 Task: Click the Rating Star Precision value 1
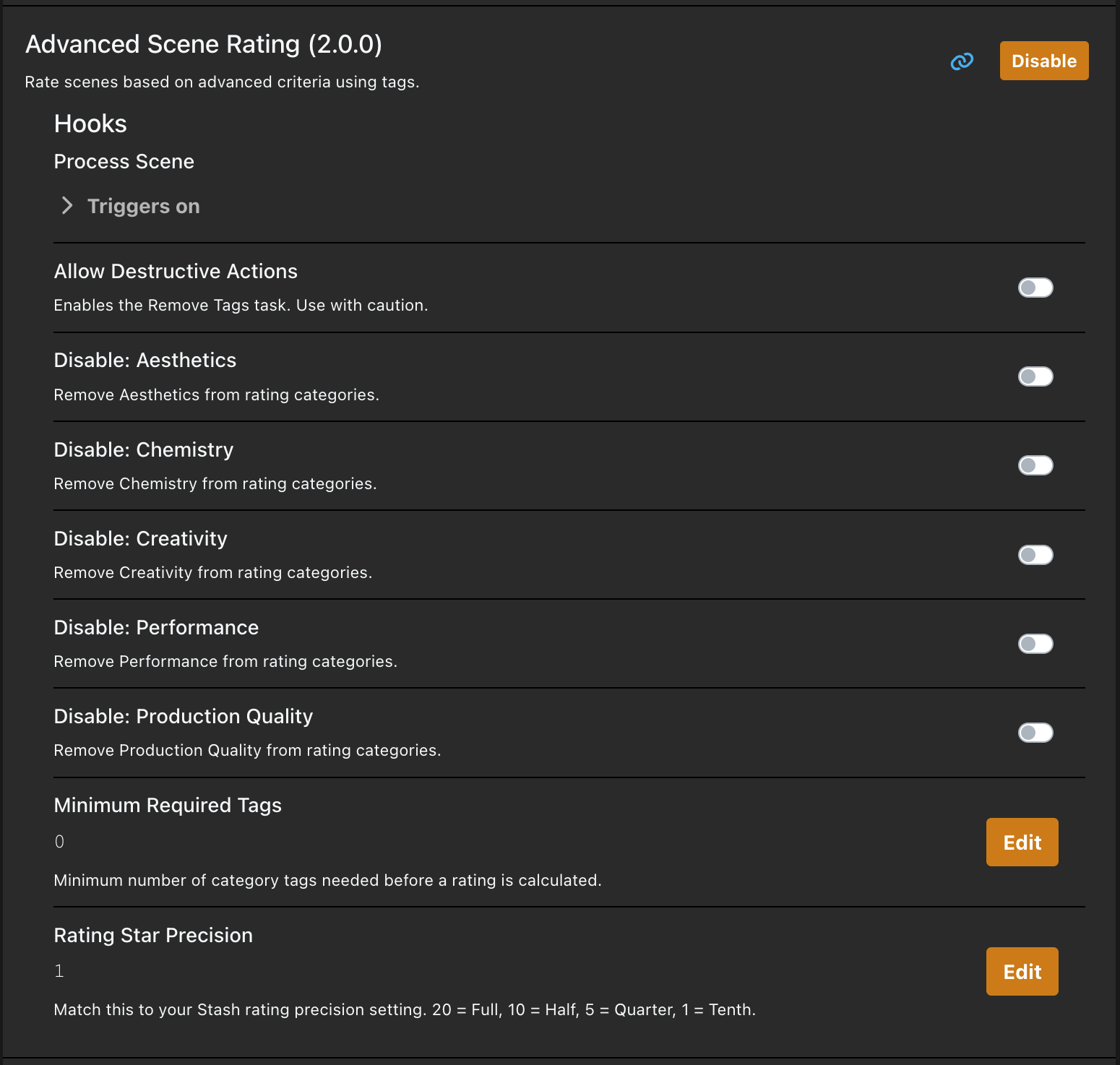pyautogui.click(x=59, y=971)
